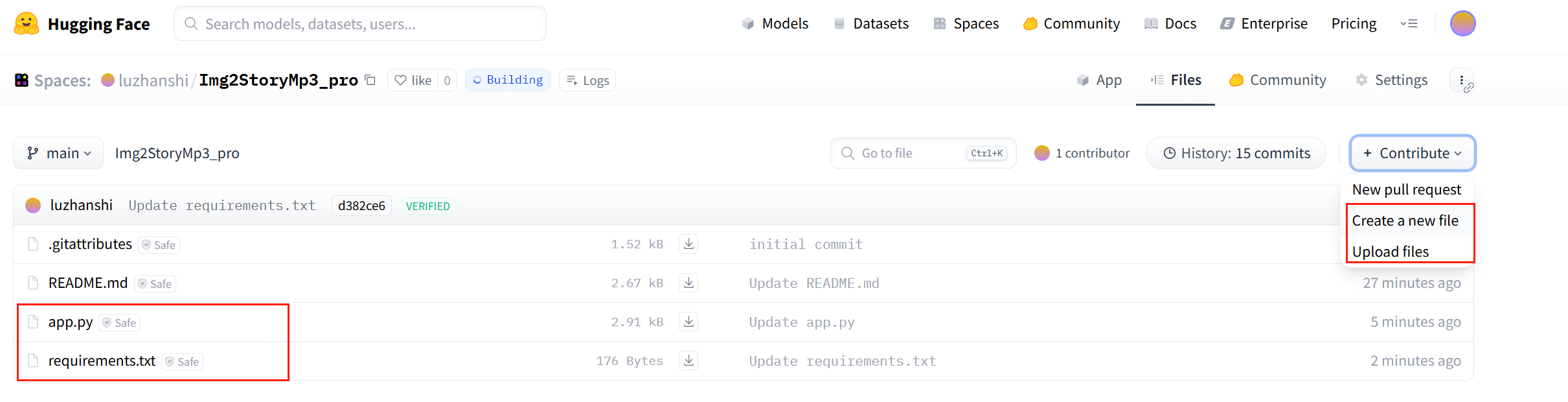Open commit d382ce6 hash link
The height and width of the screenshot is (402, 1568).
click(x=361, y=206)
